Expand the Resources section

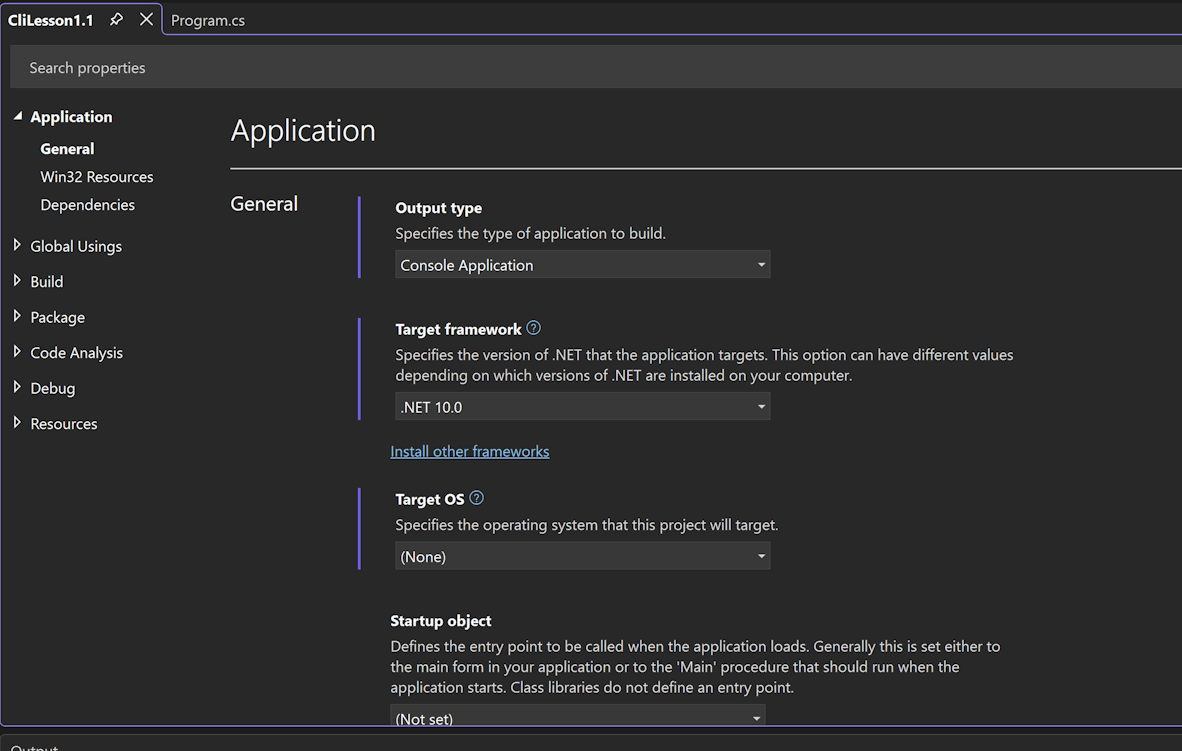click(17, 424)
